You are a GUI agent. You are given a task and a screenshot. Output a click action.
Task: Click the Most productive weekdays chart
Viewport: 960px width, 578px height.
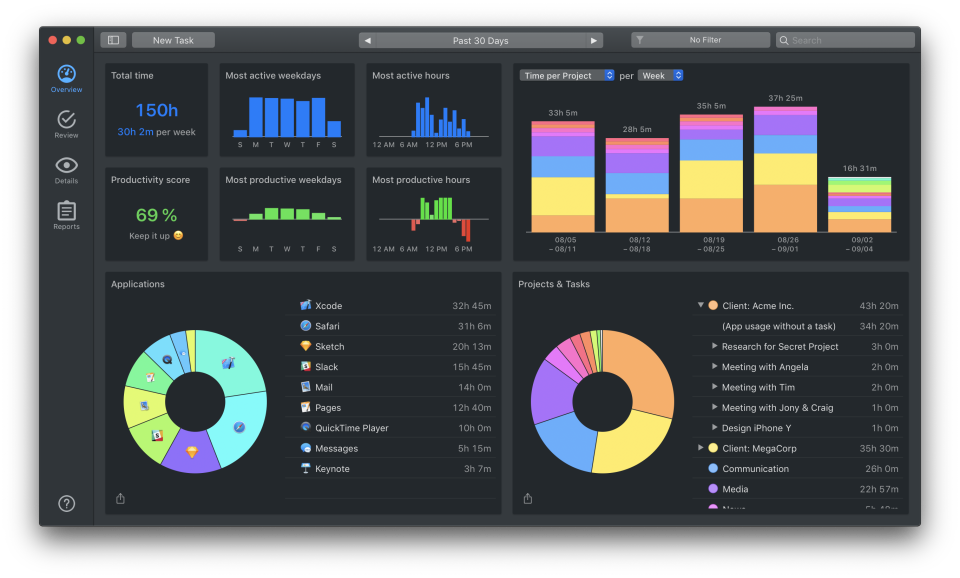287,214
